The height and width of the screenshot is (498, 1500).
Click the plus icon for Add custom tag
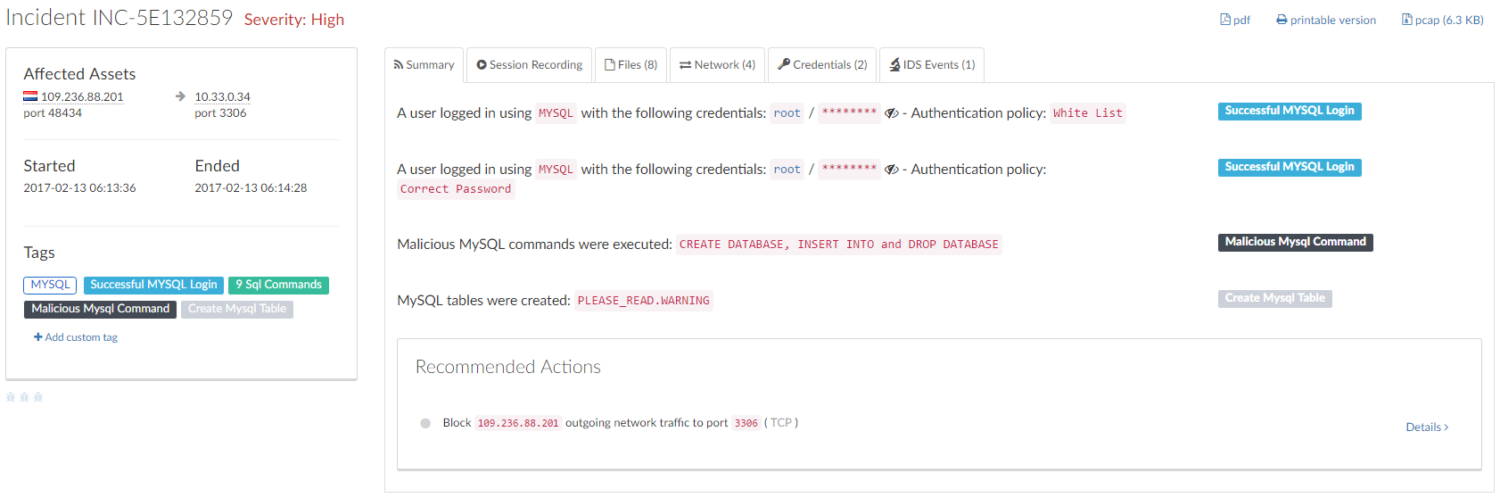[38, 338]
